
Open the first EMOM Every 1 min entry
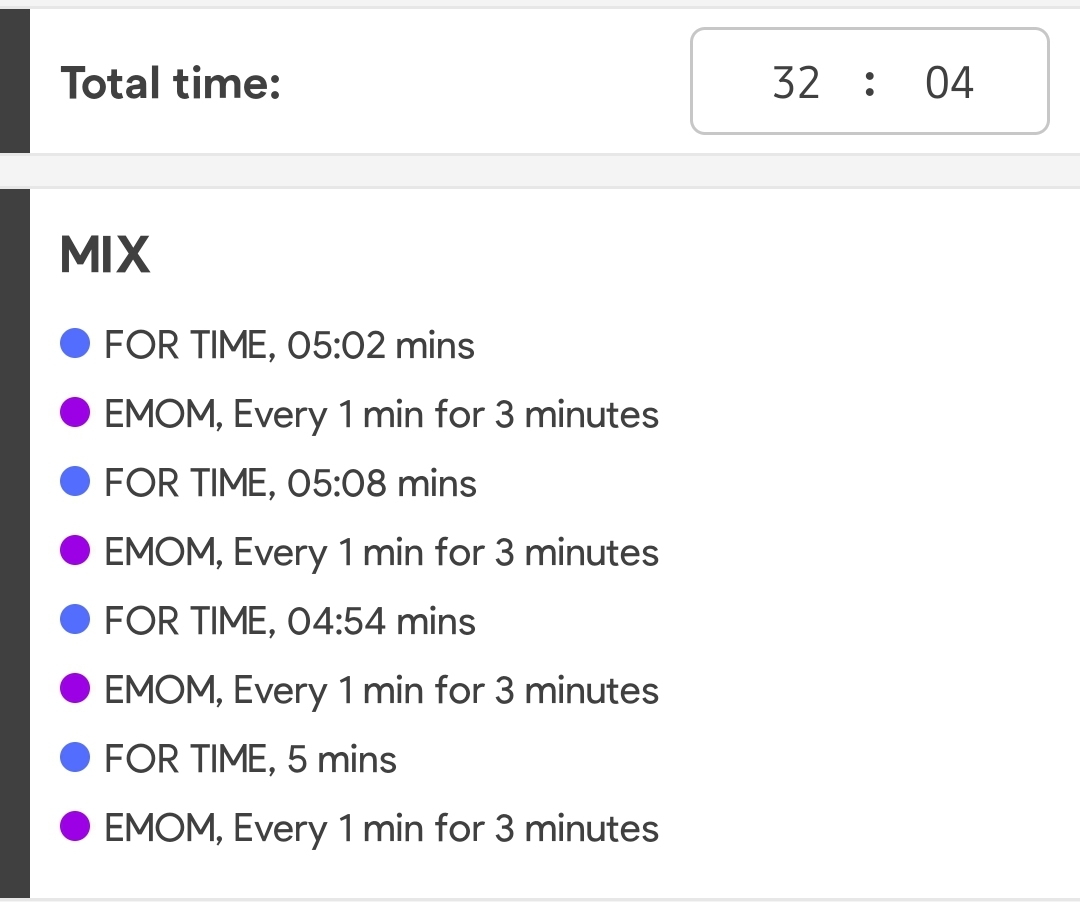381,416
